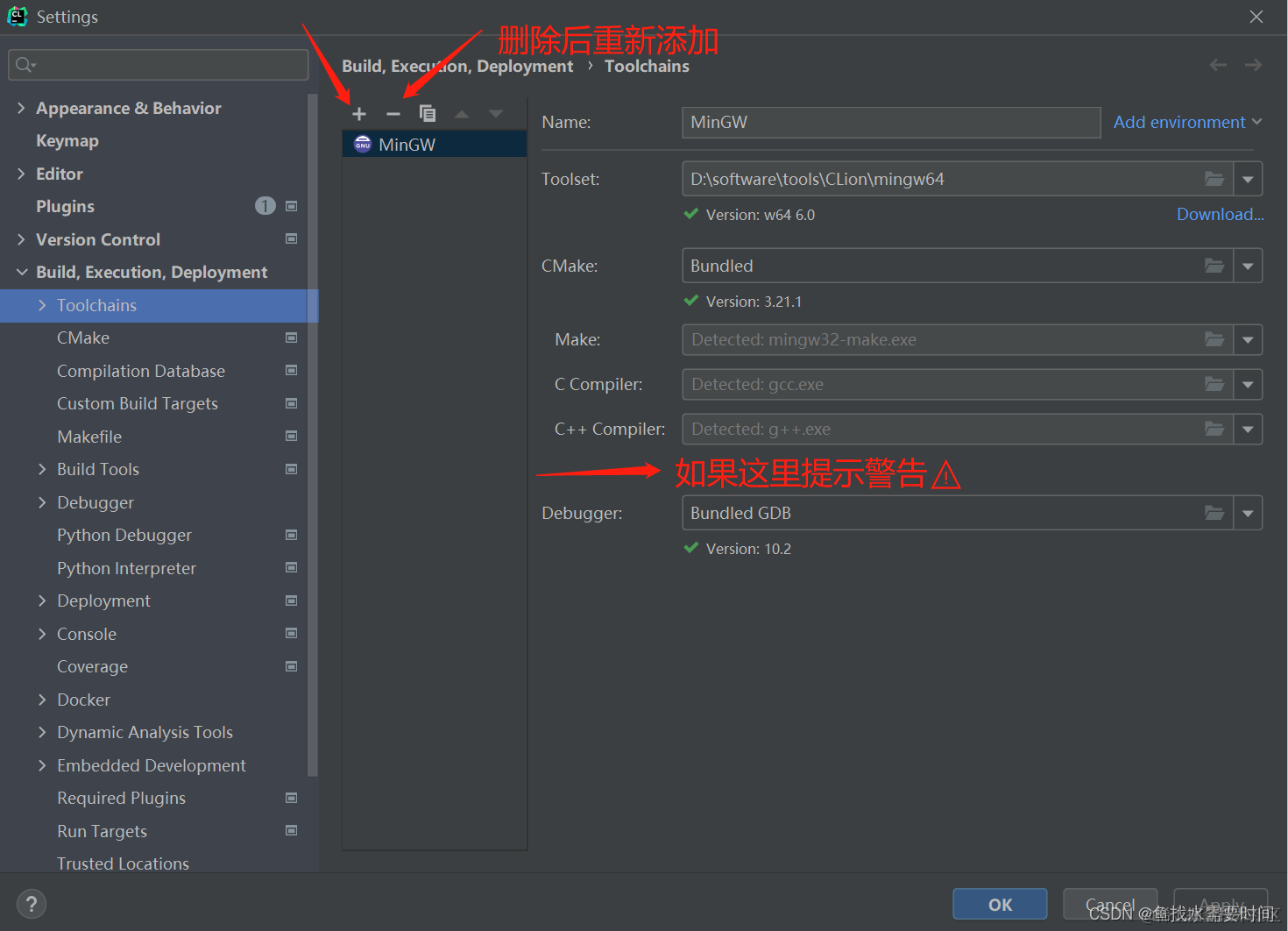Expand Docker settings node
Image resolution: width=1288 pixels, height=931 pixels.
point(42,700)
